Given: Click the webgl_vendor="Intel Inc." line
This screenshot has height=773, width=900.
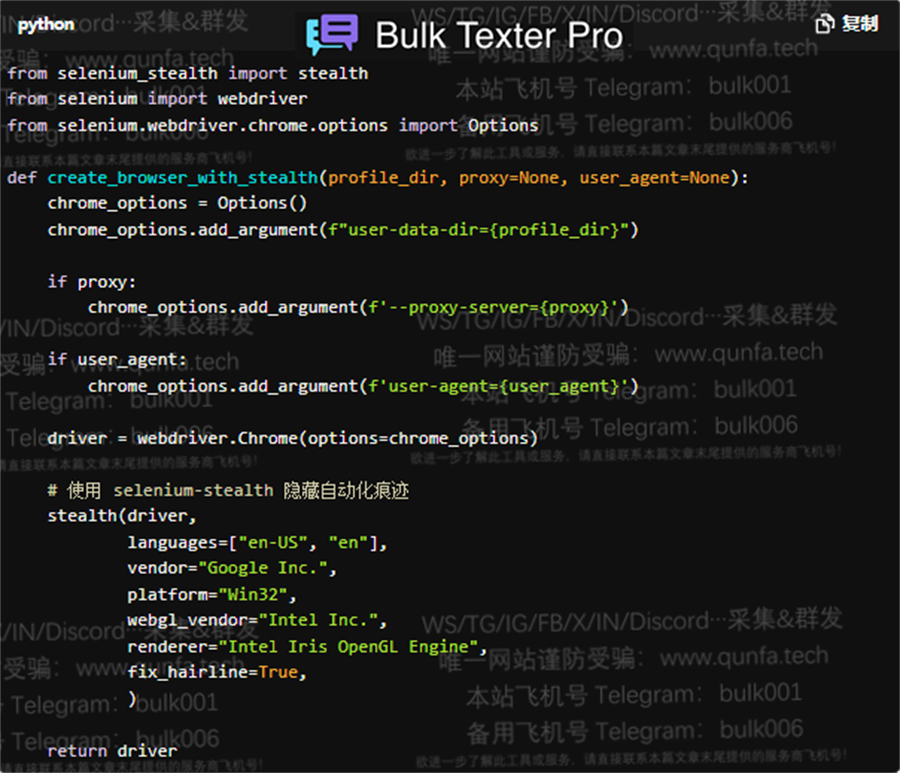Looking at the screenshot, I should (257, 620).
